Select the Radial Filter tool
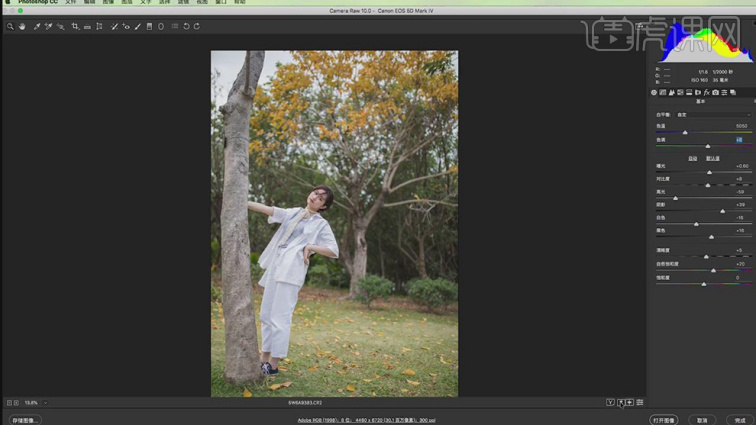The image size is (756, 426). 161,27
